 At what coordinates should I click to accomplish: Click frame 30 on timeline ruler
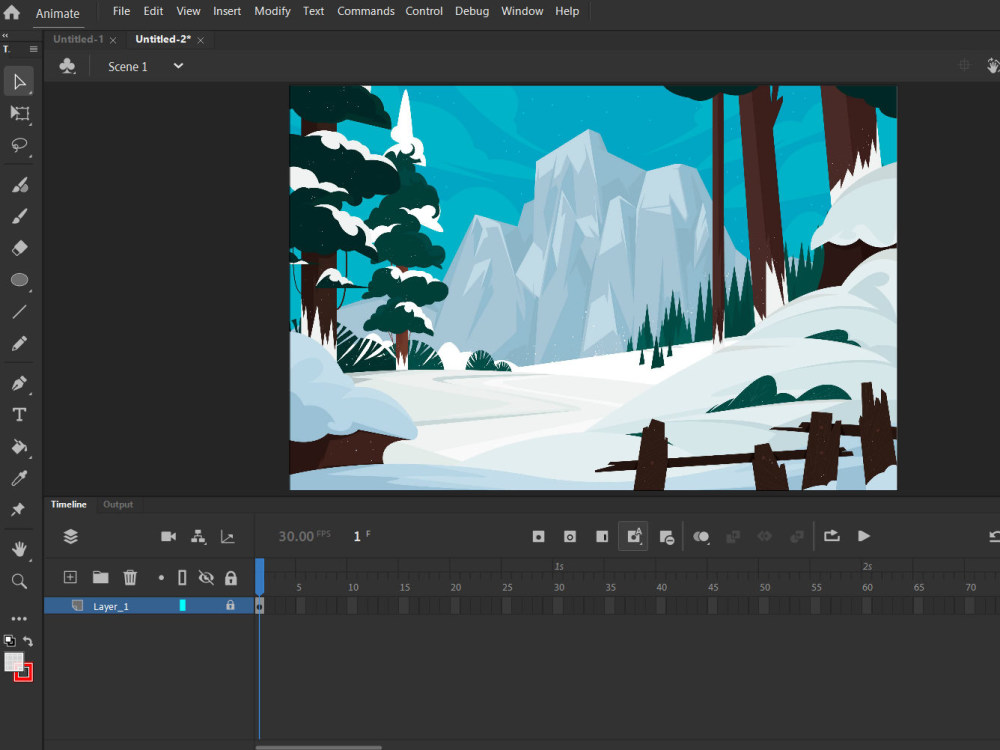pos(559,587)
